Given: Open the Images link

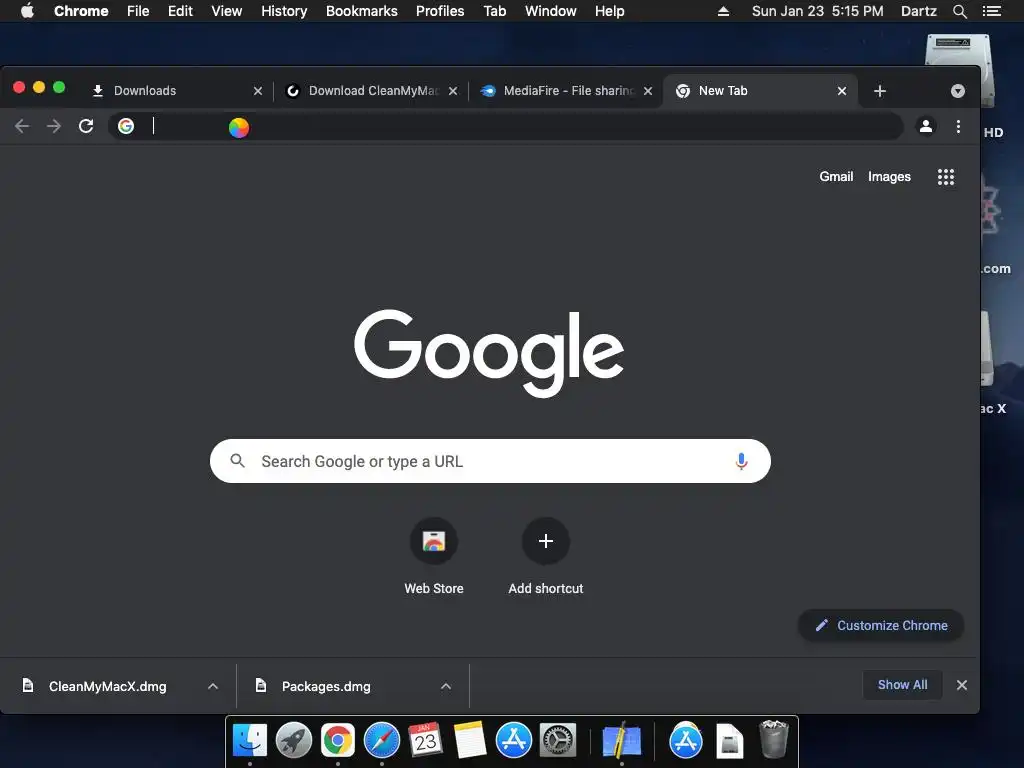Looking at the screenshot, I should [889, 176].
